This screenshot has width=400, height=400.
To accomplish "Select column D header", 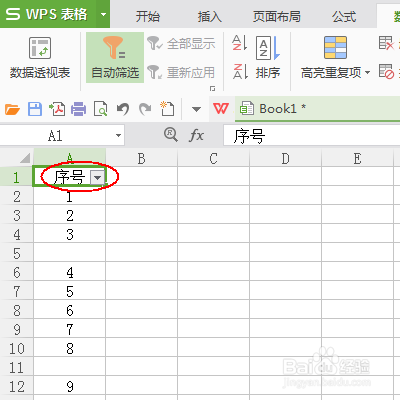I will (286, 157).
